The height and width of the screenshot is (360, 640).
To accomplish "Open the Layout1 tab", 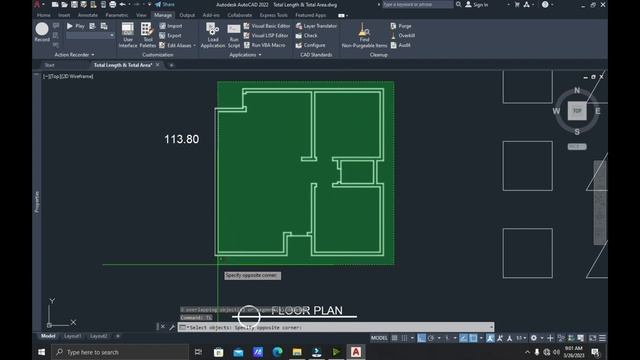I will (x=73, y=336).
